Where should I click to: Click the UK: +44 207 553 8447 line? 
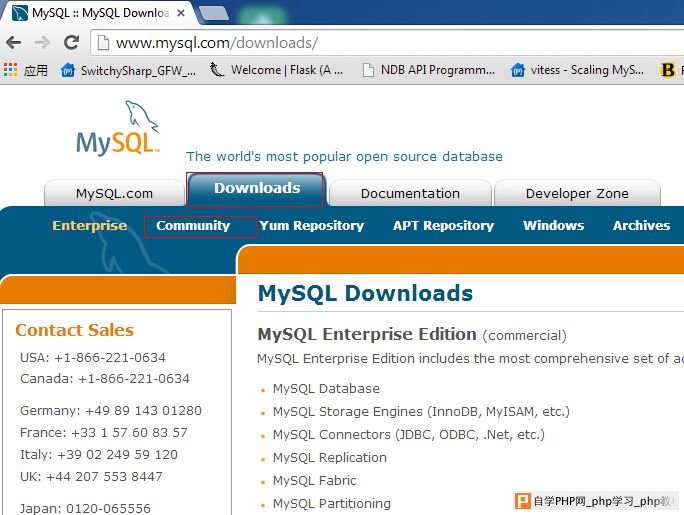[91, 476]
